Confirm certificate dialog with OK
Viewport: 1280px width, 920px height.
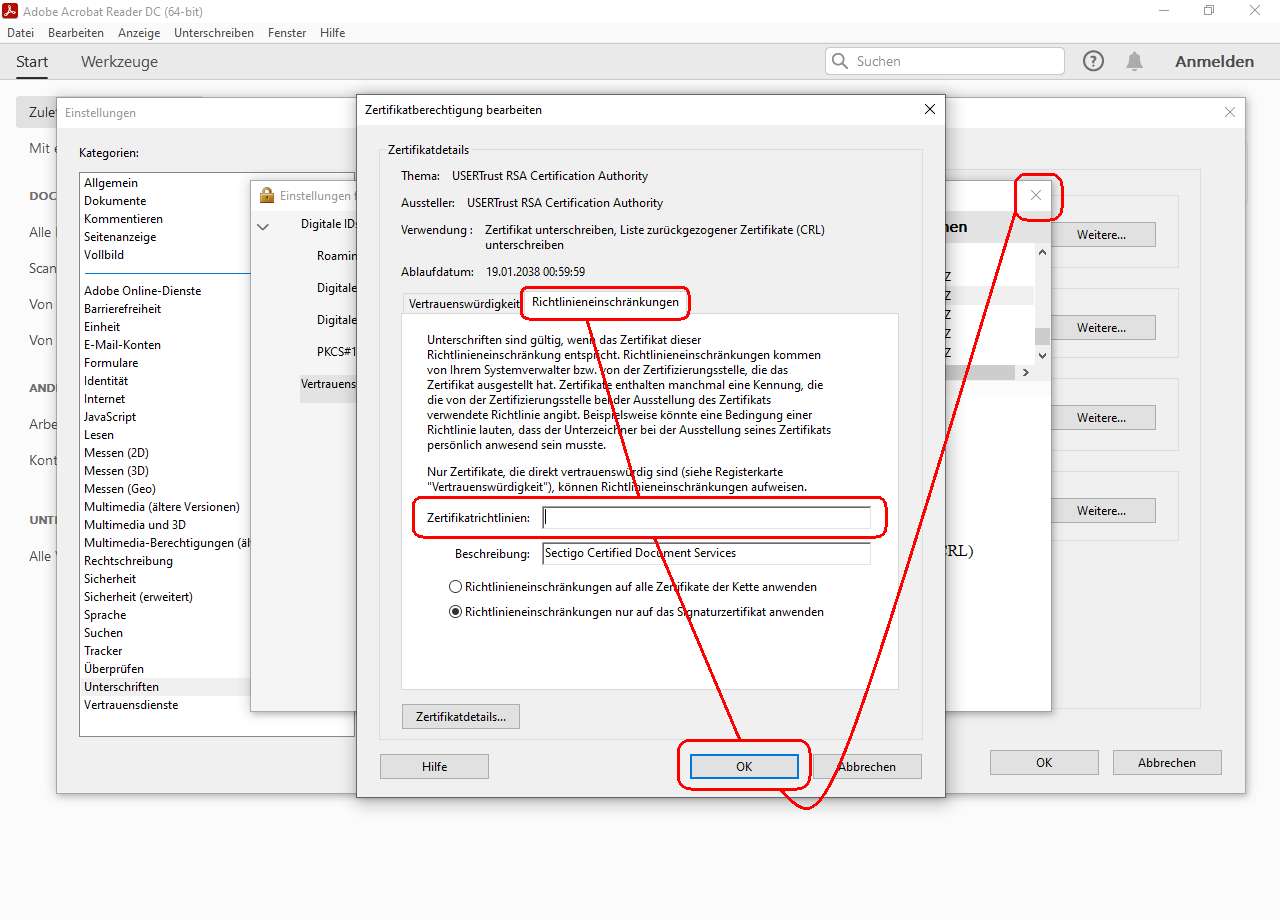(744, 766)
